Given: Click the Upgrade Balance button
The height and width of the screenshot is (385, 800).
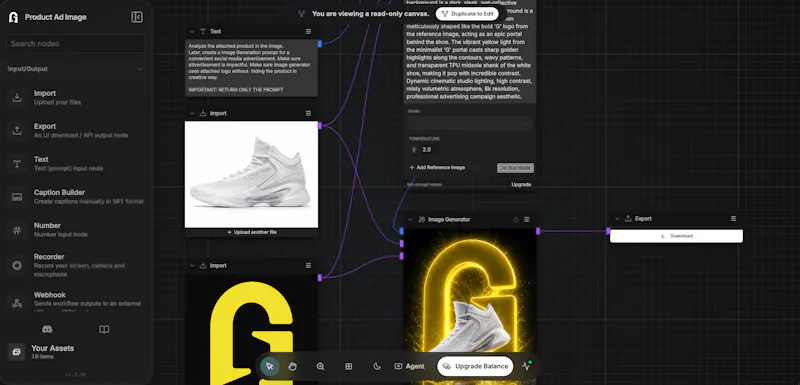Looking at the screenshot, I should click(475, 366).
